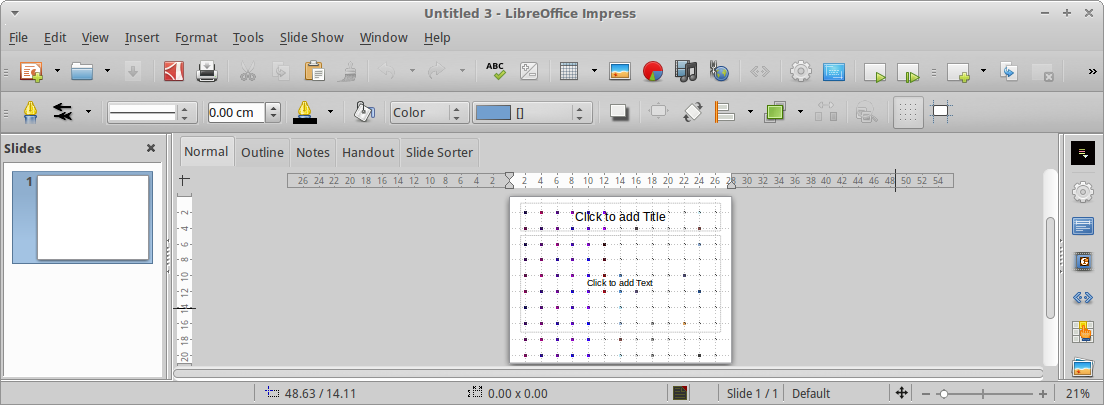This screenshot has width=1104, height=405.
Task: Click the Outline view tab
Action: 262,153
